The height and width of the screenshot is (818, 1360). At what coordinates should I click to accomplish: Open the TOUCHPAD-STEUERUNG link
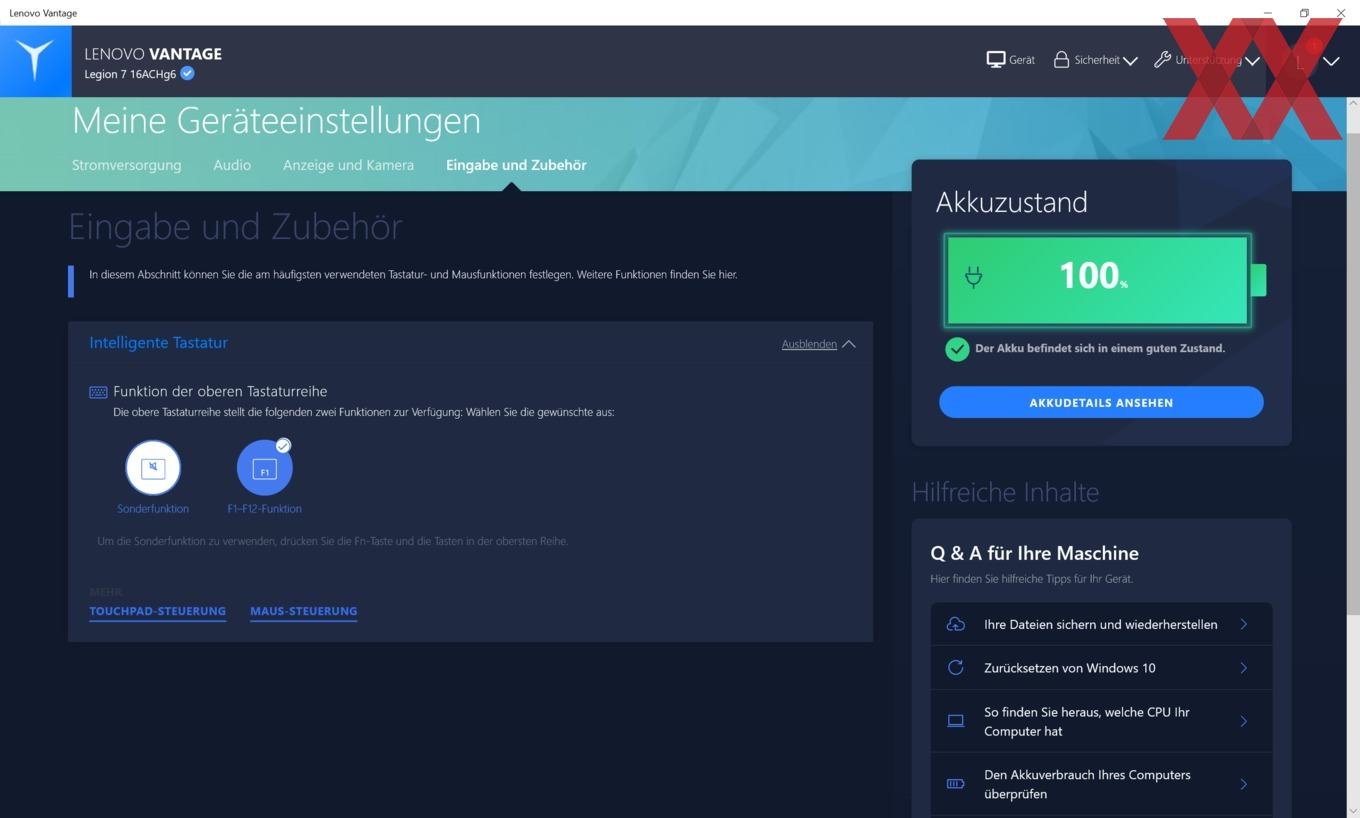point(158,611)
